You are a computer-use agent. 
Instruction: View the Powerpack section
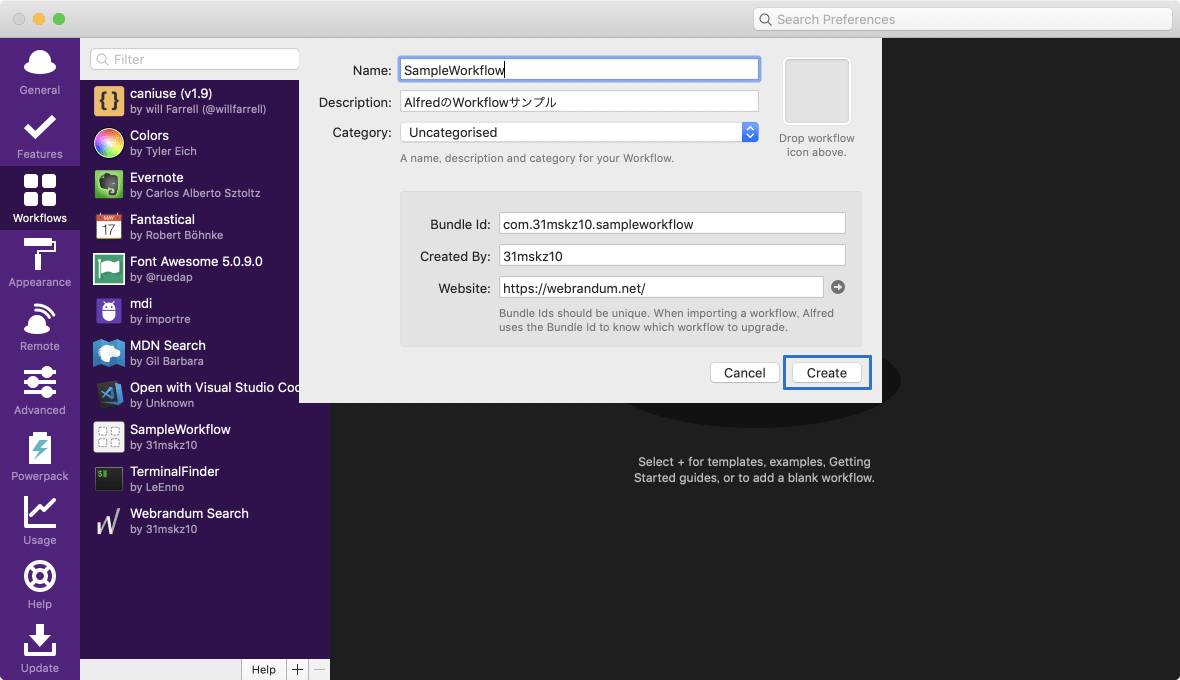(39, 456)
